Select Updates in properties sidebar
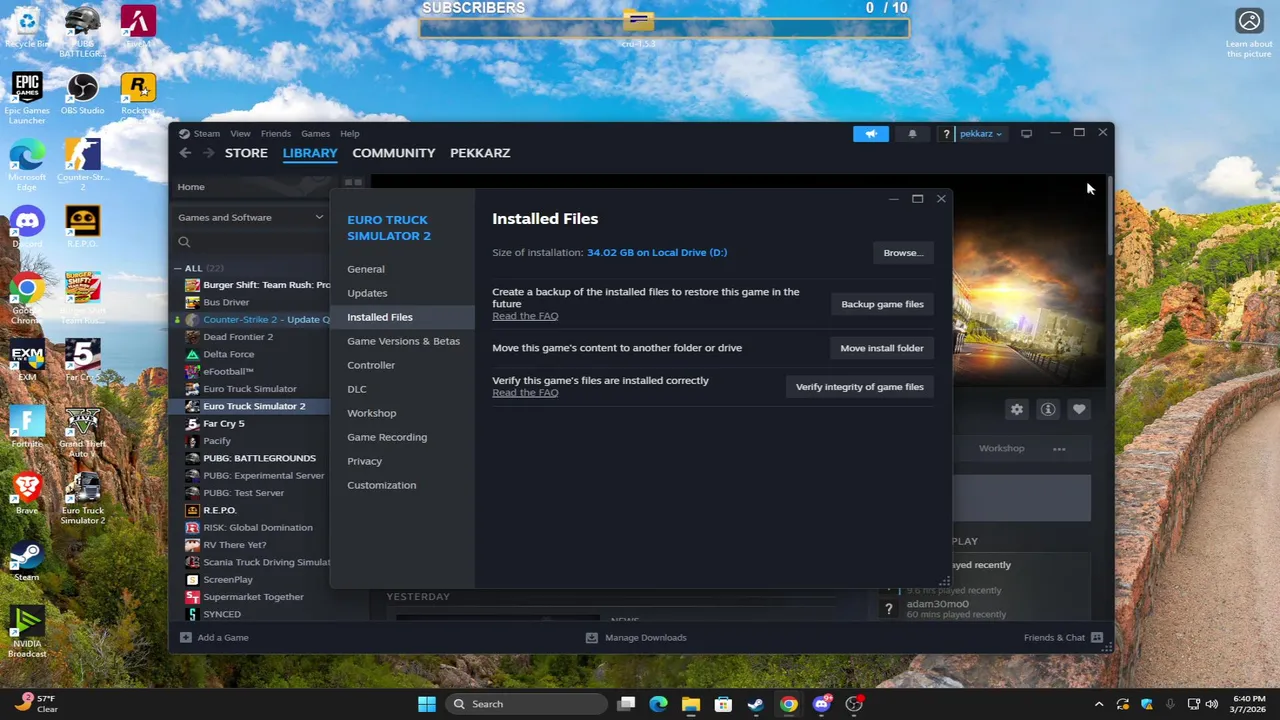 [367, 293]
